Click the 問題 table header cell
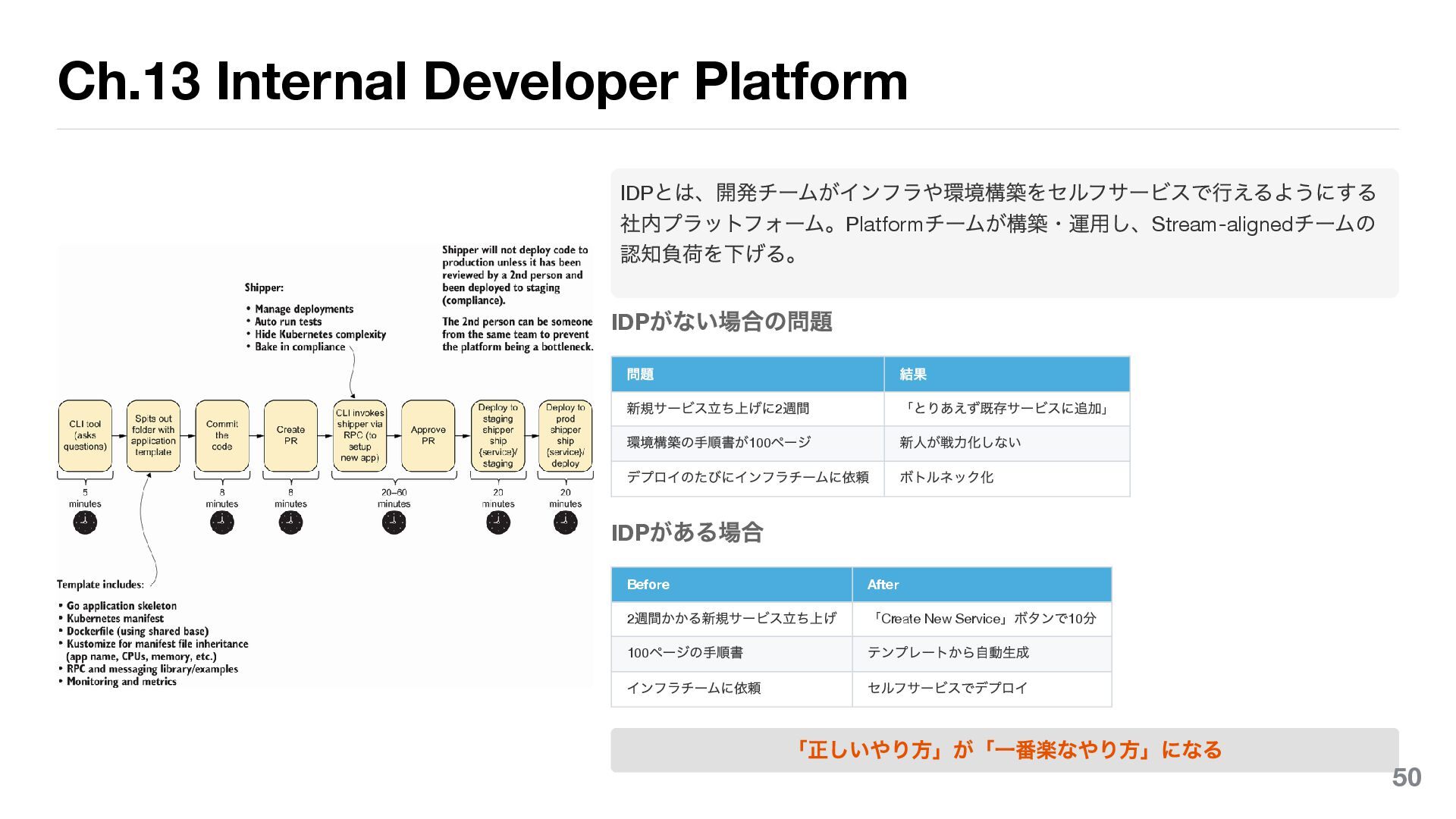The width and height of the screenshot is (1456, 819). pyautogui.click(x=747, y=374)
